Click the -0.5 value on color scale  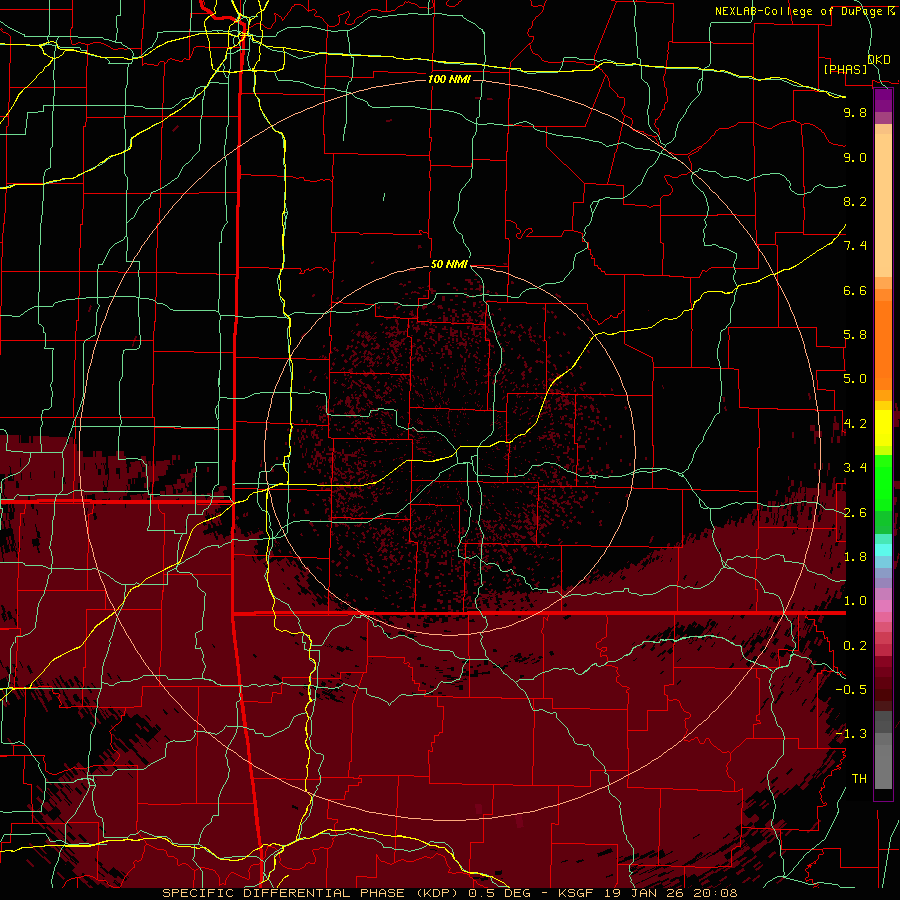[x=851, y=690]
